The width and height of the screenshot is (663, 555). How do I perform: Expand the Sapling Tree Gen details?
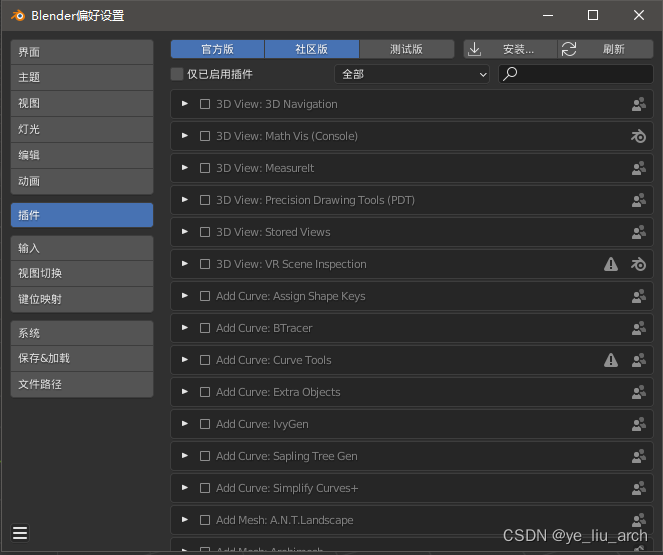185,456
